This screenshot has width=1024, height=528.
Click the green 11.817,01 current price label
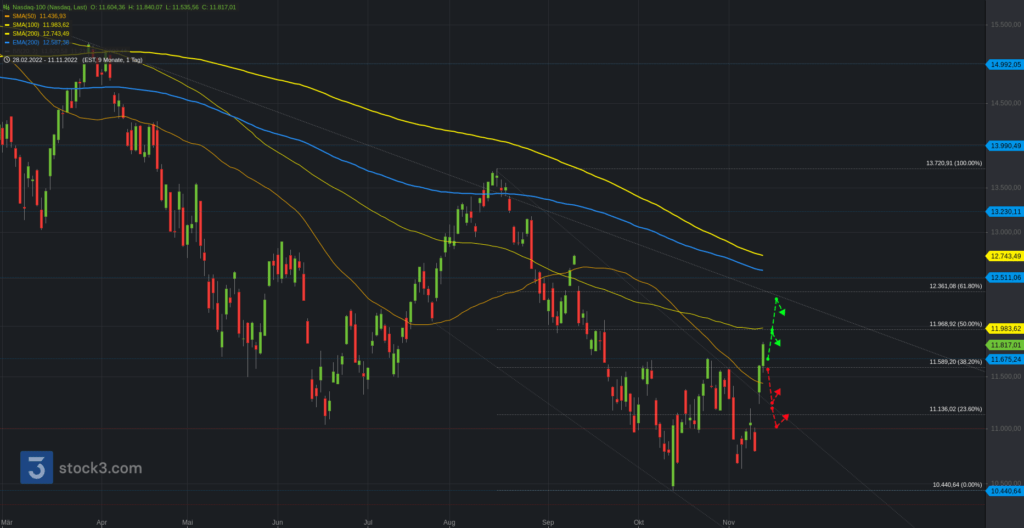[1003, 345]
